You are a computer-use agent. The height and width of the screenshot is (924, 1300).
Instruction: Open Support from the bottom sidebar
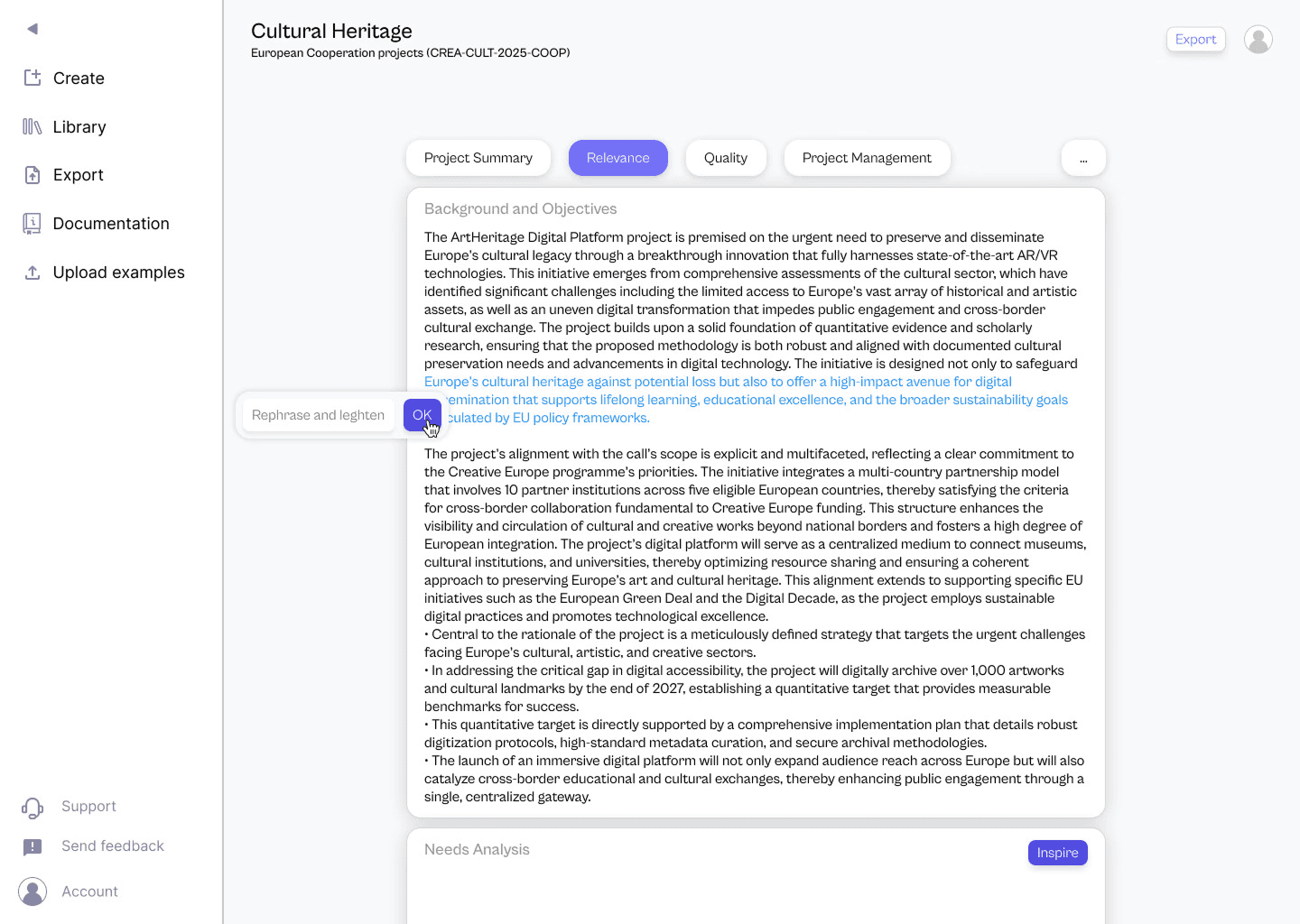click(32, 807)
